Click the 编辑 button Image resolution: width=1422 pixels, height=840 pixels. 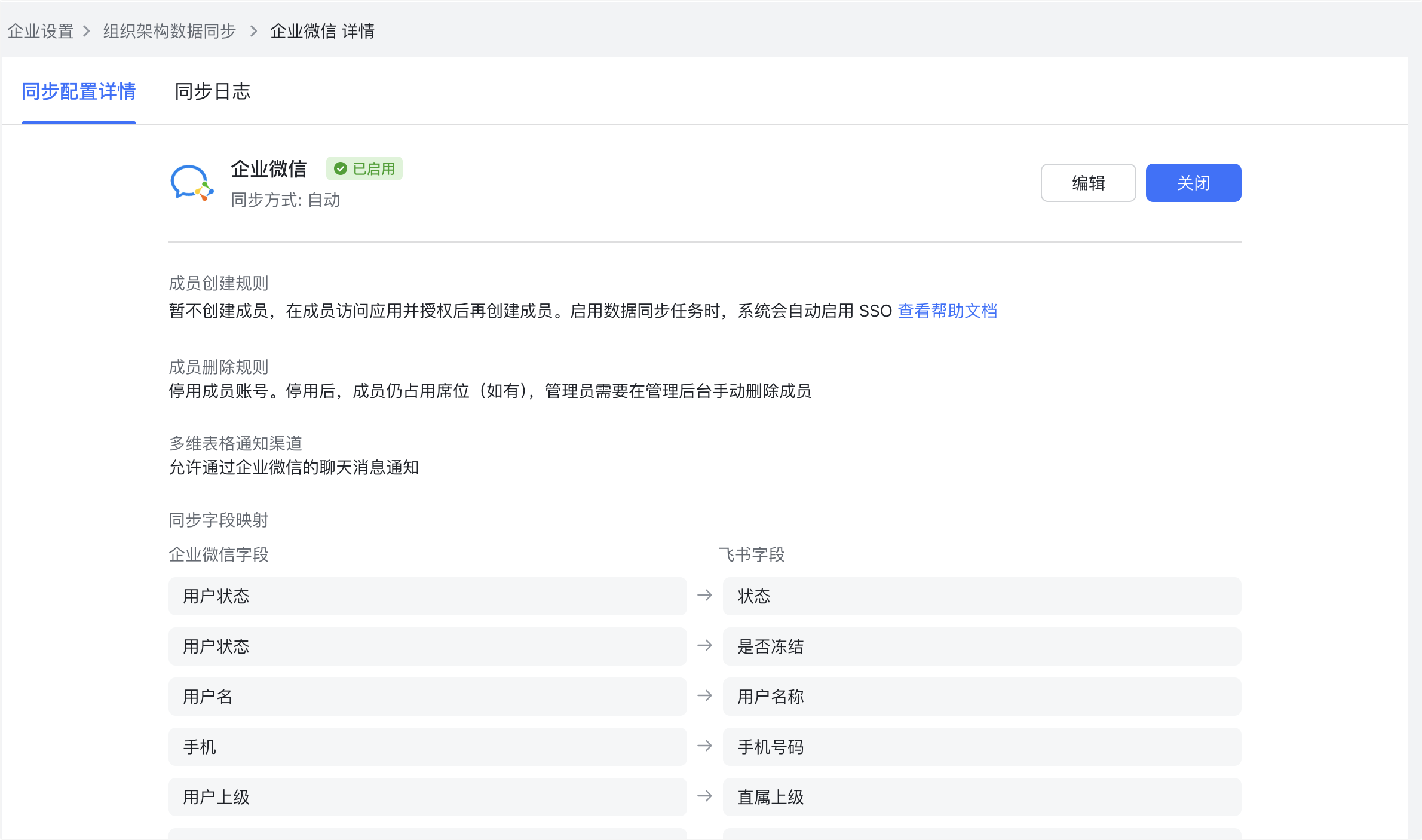click(1088, 183)
